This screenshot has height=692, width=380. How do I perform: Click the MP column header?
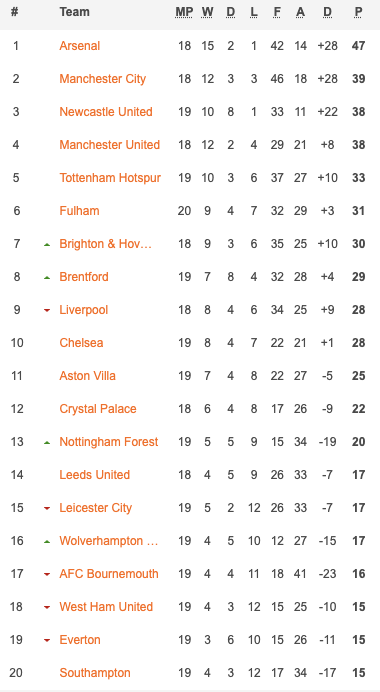[x=184, y=12]
